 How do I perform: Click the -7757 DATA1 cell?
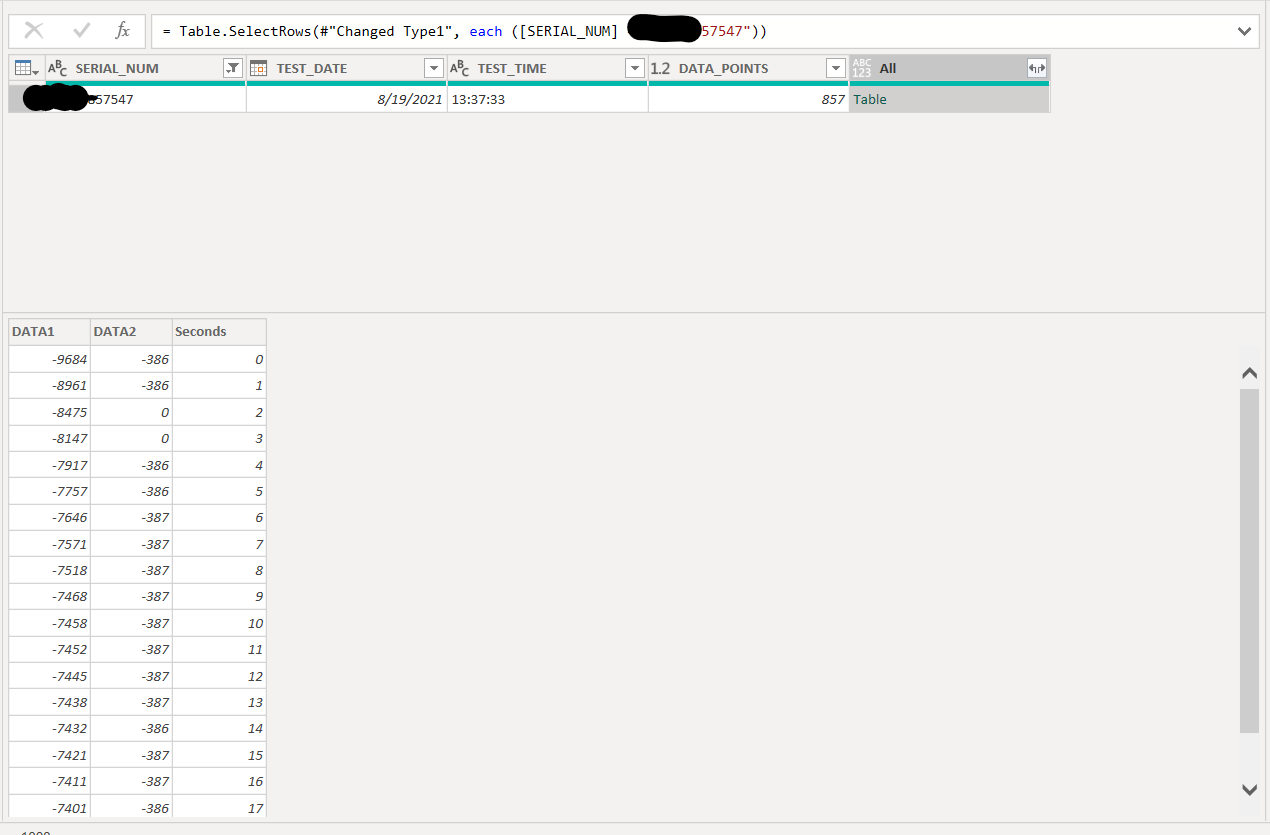coord(49,491)
